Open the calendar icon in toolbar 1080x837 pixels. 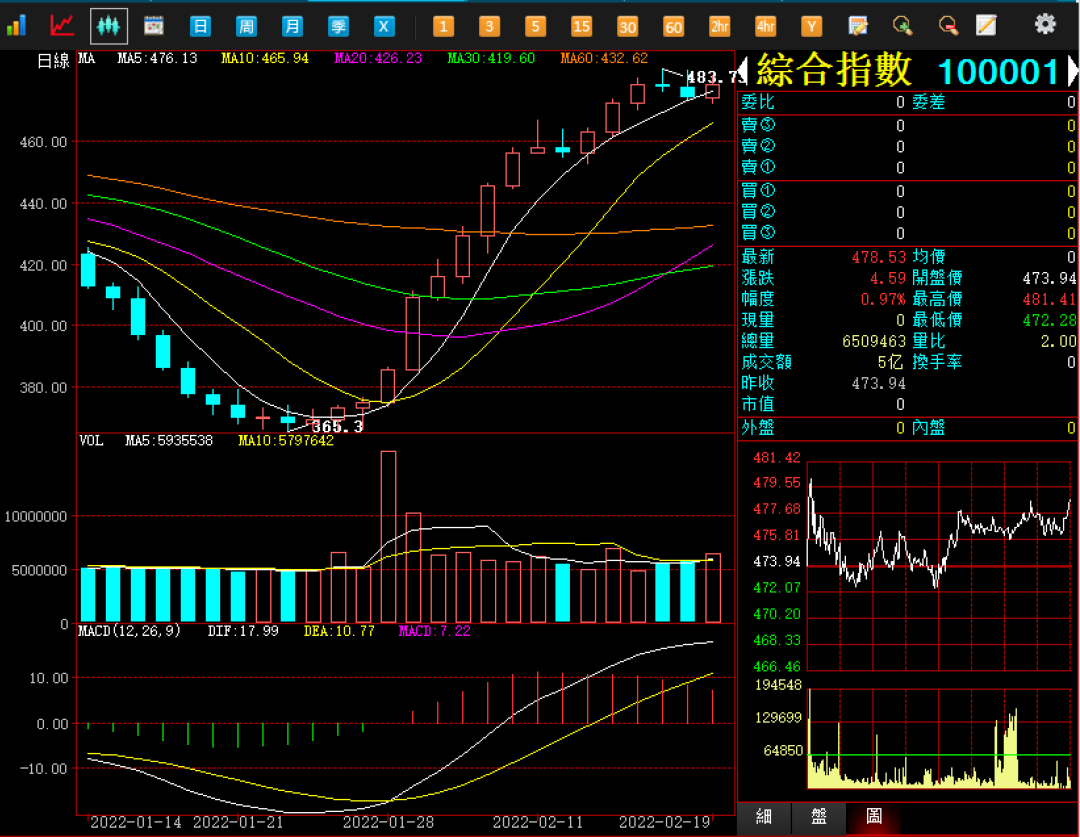pyautogui.click(x=154, y=26)
